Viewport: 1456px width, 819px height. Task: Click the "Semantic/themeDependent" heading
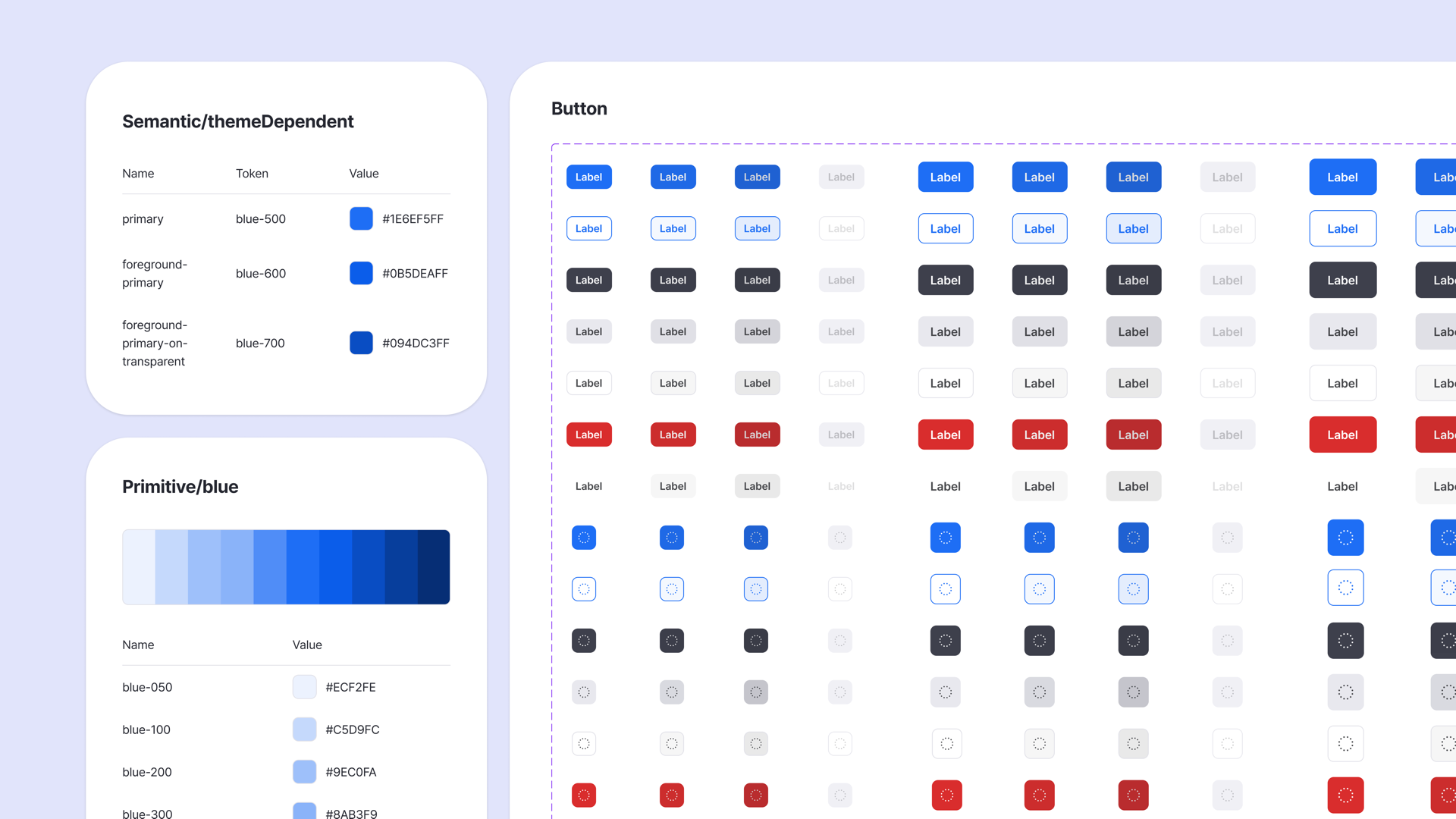coord(238,121)
